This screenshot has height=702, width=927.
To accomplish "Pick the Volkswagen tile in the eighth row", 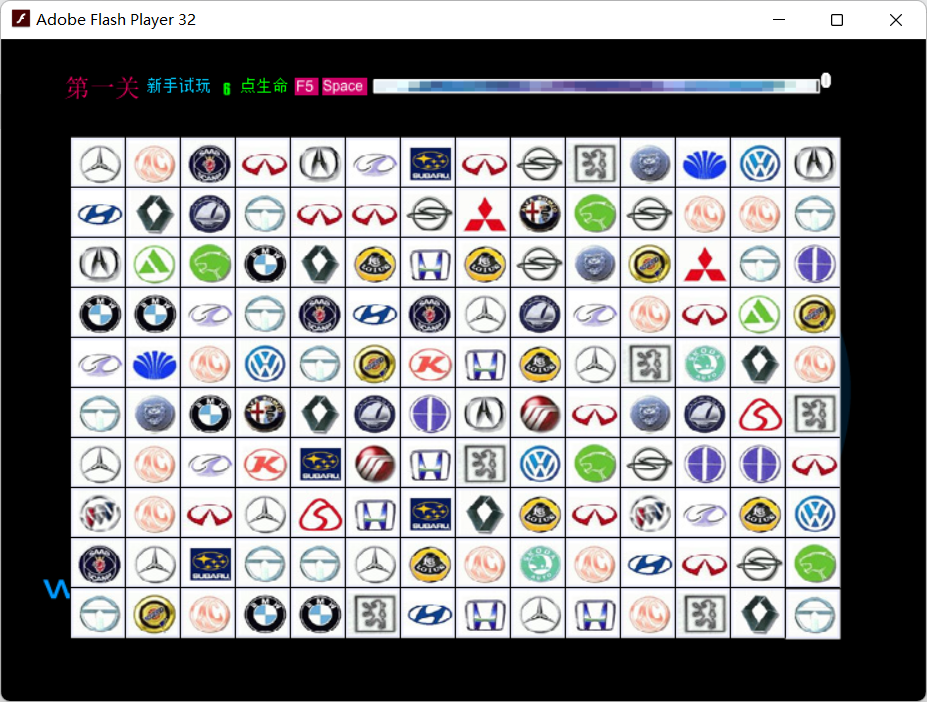I will click(814, 515).
